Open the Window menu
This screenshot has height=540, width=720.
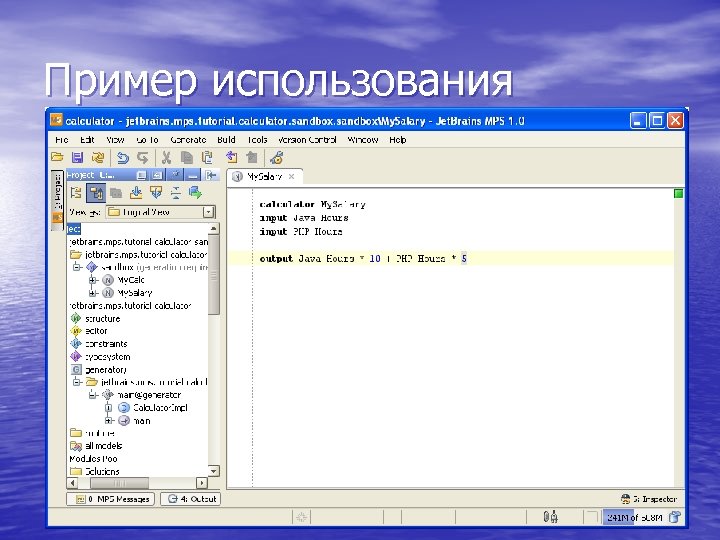point(362,140)
